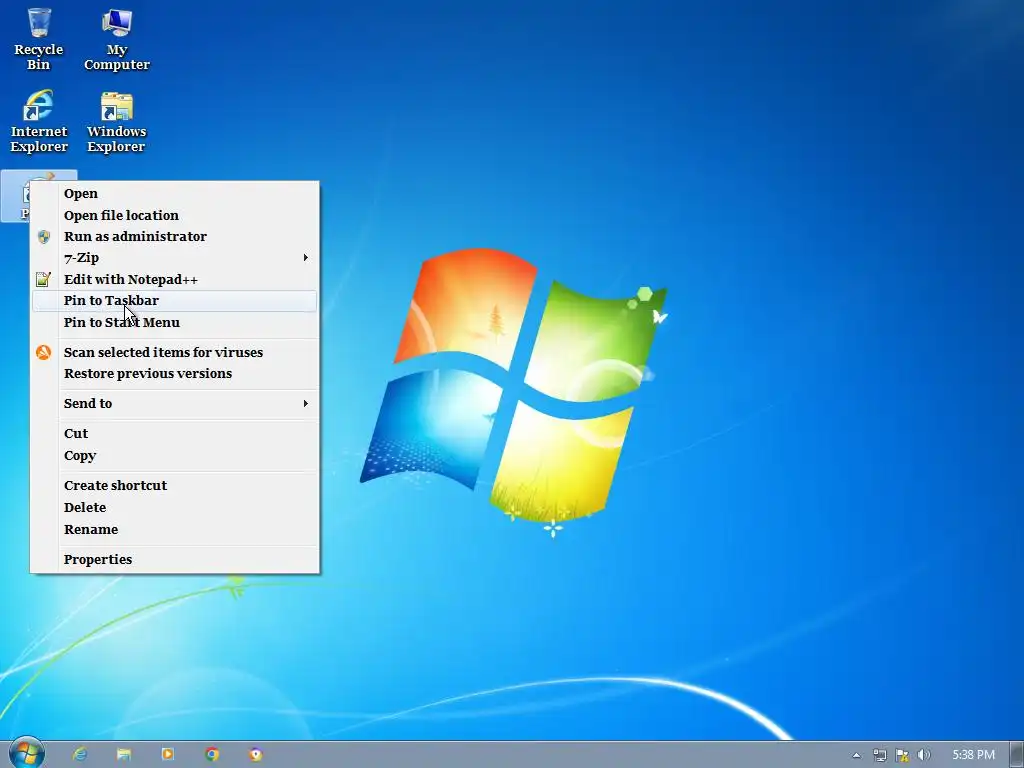Select Pin to Start Menu

(x=174, y=322)
